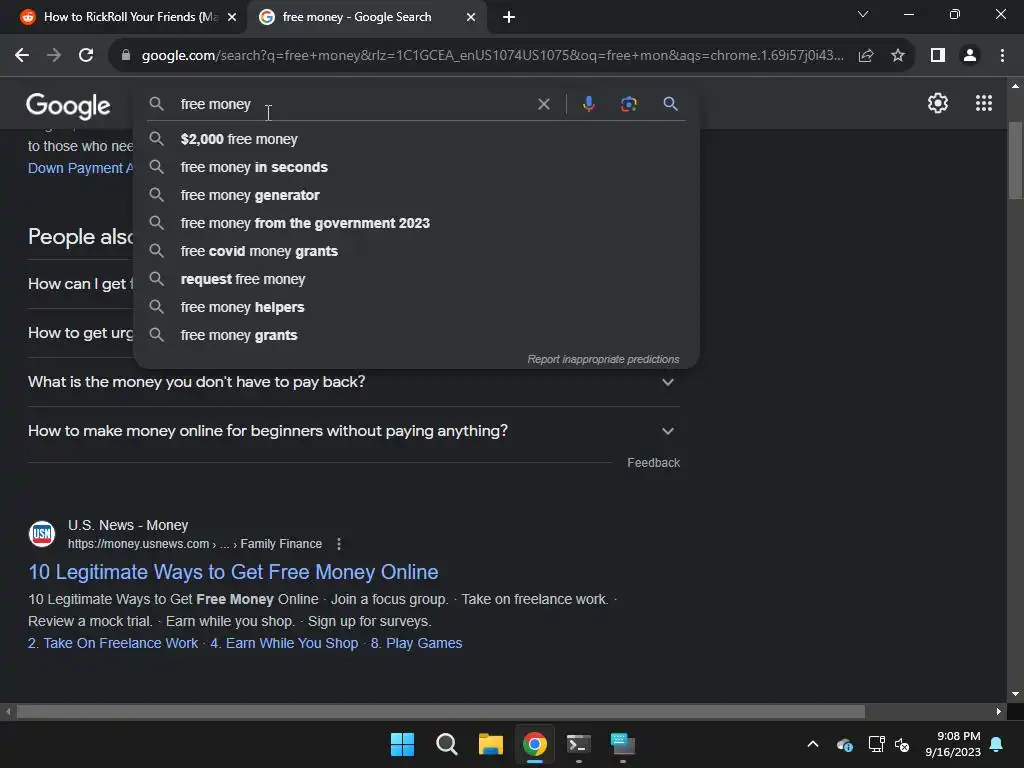Select suggestion 'free money grants'
Image resolution: width=1024 pixels, height=768 pixels.
[417, 336]
